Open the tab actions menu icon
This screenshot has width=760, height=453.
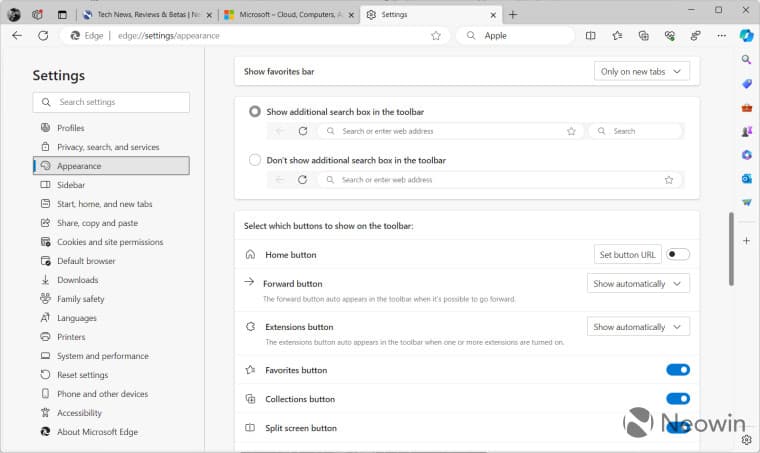pos(62,15)
